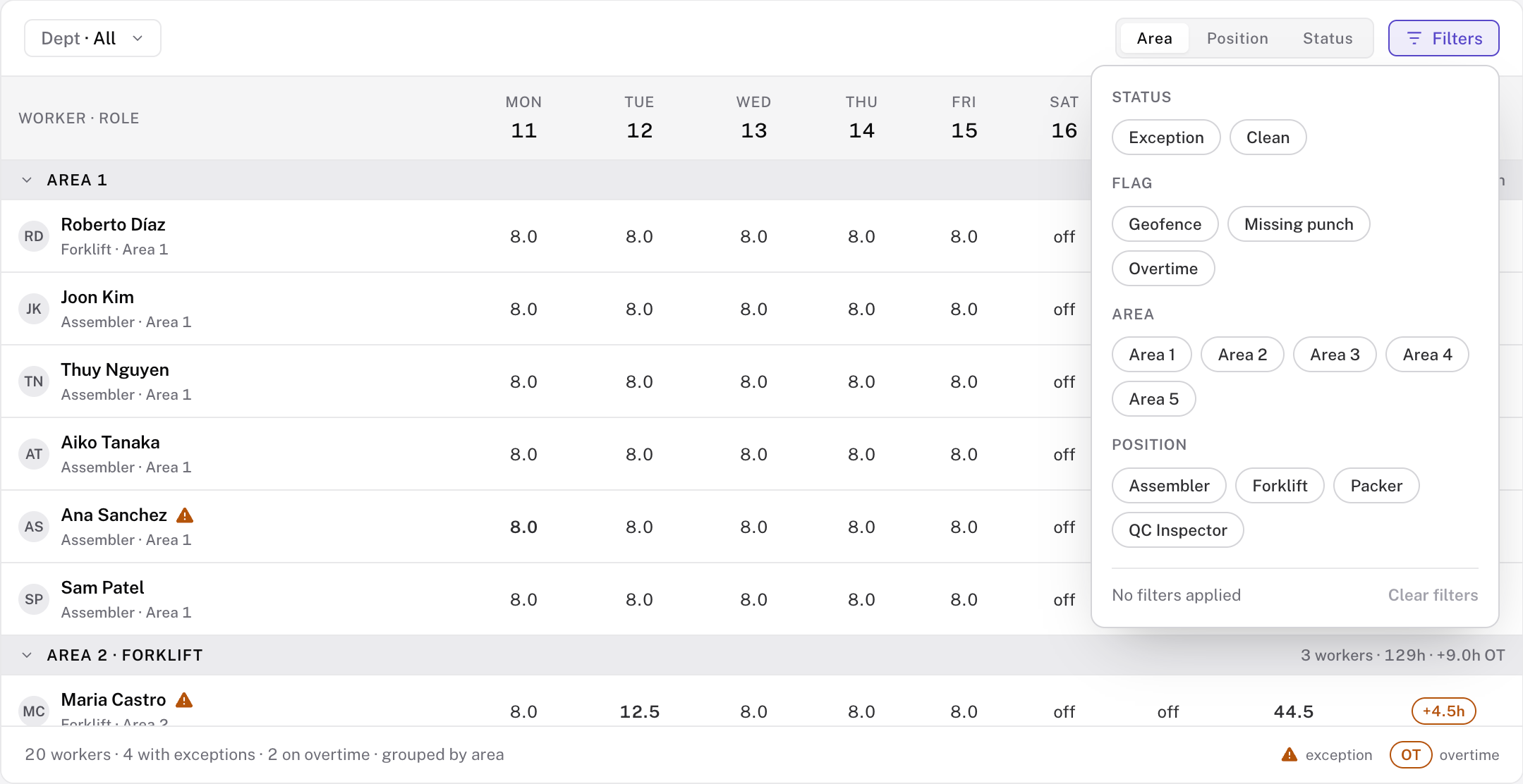1523x784 pixels.
Task: Toggle the Exception status filter chip
Action: [x=1166, y=137]
